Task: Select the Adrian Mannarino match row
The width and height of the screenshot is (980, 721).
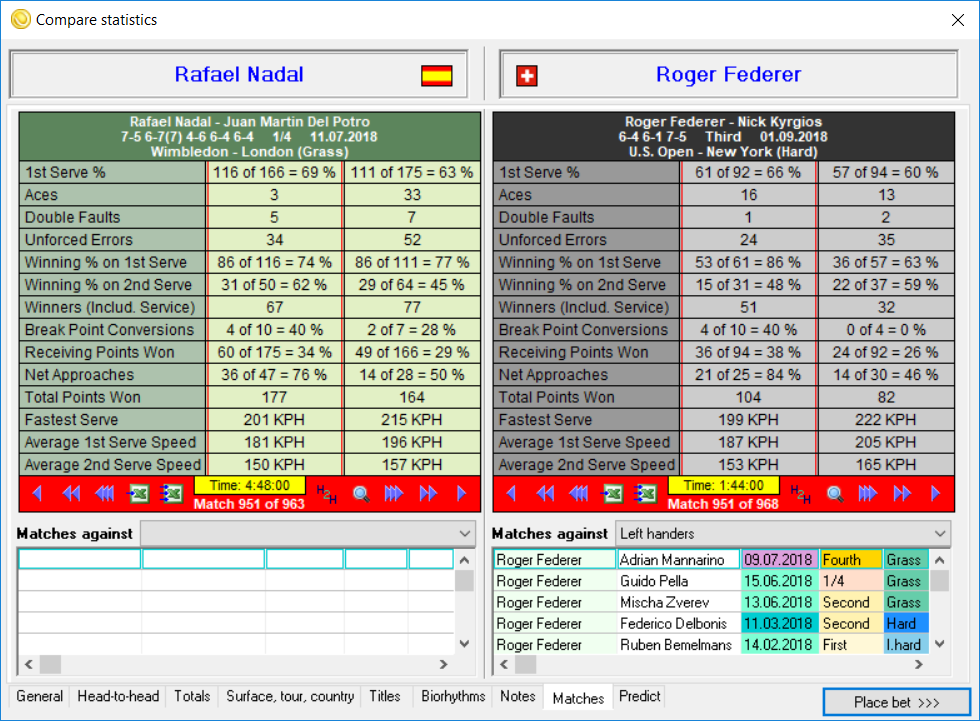Action: click(x=711, y=560)
